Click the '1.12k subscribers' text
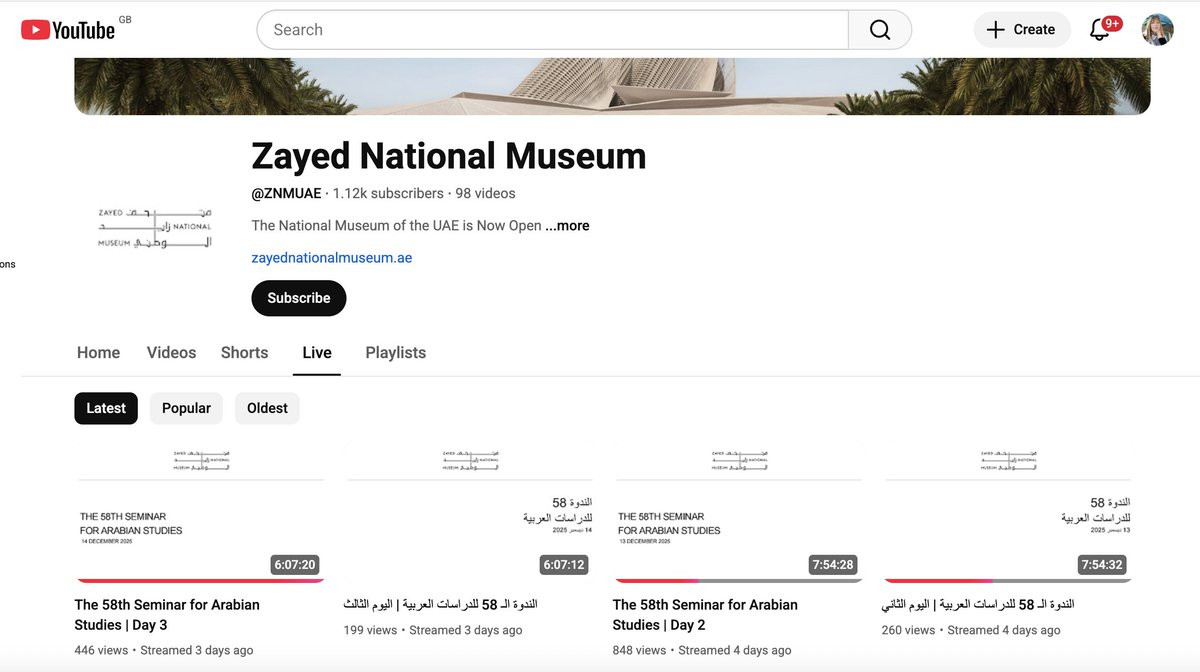 pos(388,193)
